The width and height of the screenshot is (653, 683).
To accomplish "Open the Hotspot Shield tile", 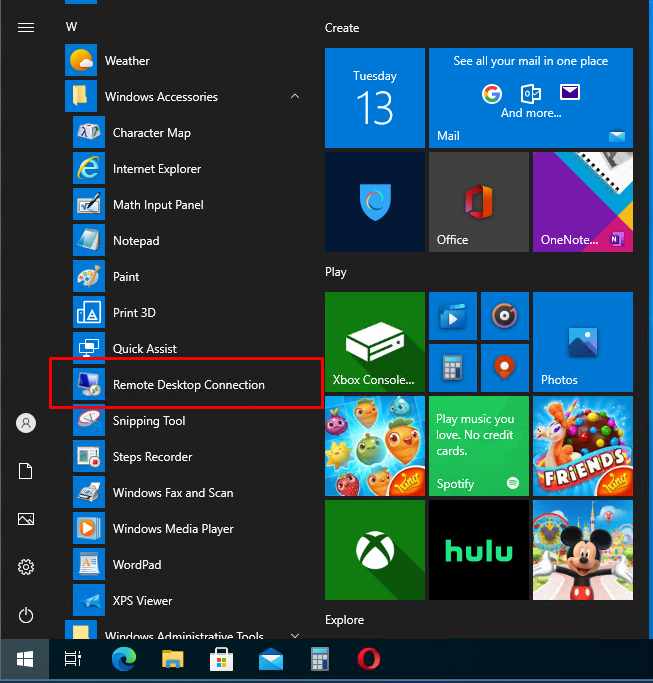I will point(375,202).
